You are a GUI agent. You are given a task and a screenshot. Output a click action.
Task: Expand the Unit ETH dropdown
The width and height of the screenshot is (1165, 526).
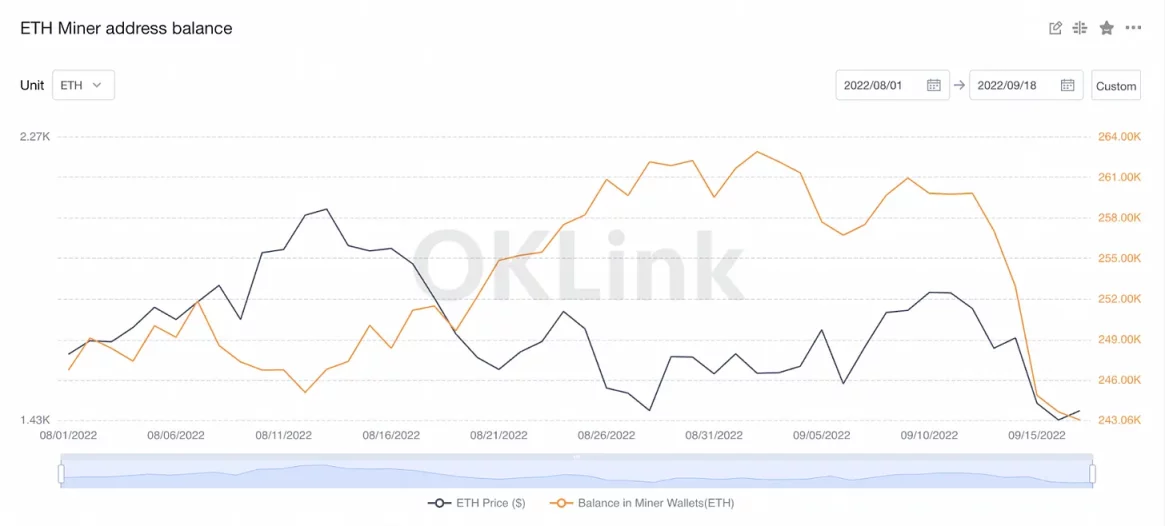tap(83, 85)
